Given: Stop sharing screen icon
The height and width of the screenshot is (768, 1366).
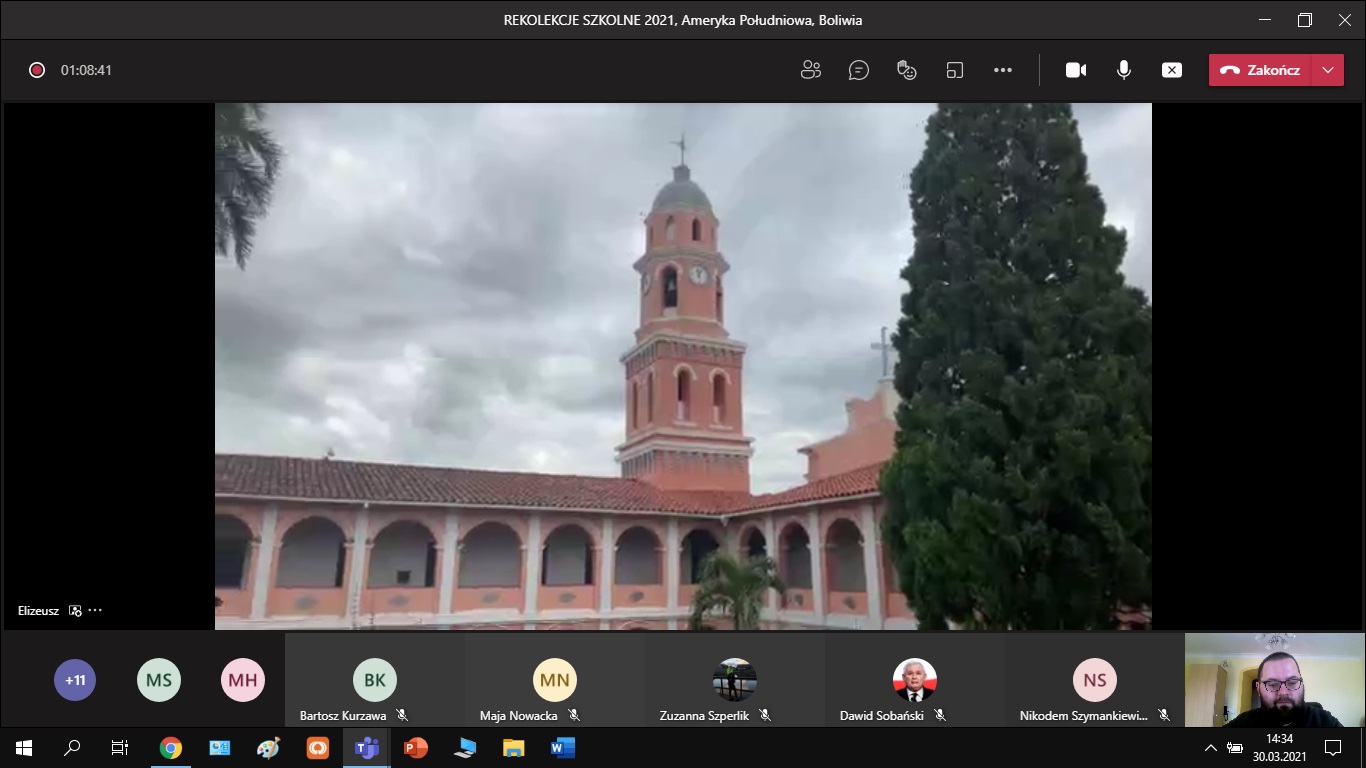Looking at the screenshot, I should click(x=1172, y=70).
